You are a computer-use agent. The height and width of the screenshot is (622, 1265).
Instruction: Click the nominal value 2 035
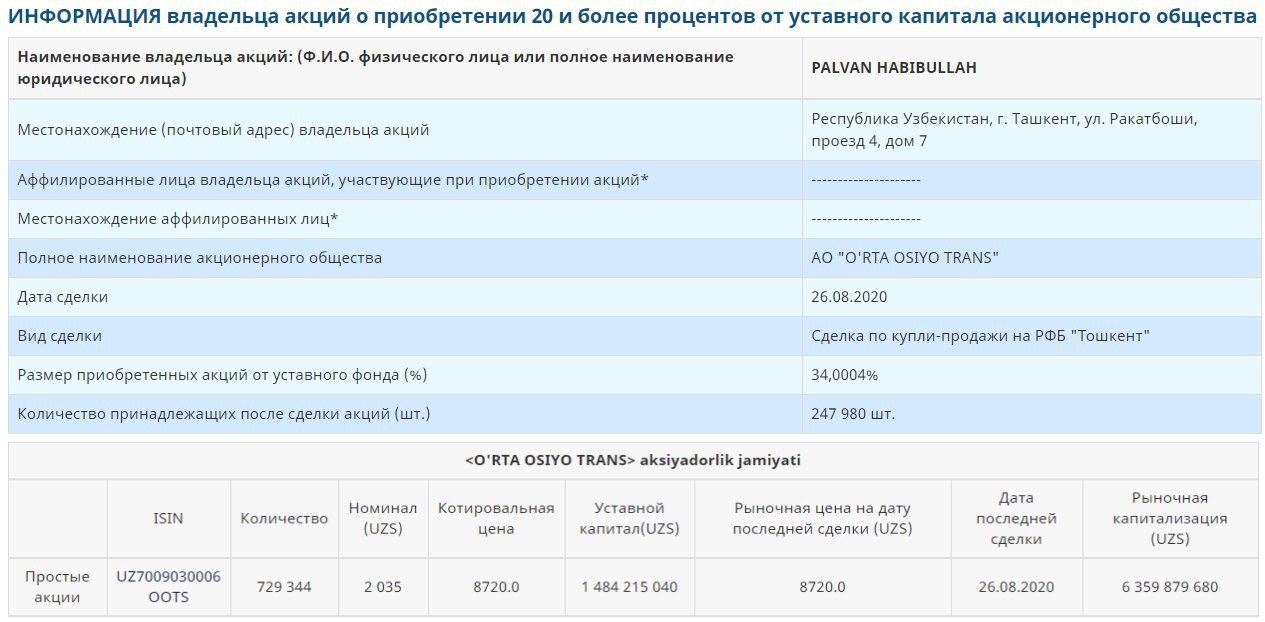383,587
